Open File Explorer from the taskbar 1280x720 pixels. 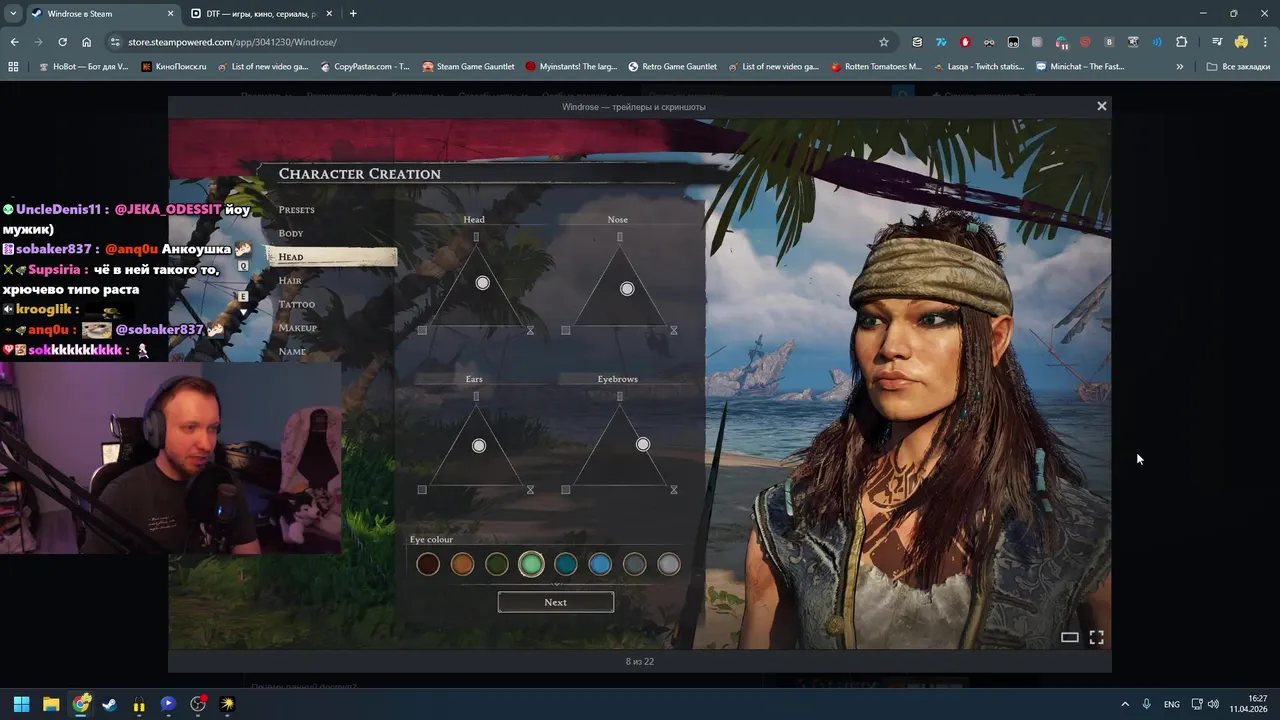pyautogui.click(x=51, y=704)
